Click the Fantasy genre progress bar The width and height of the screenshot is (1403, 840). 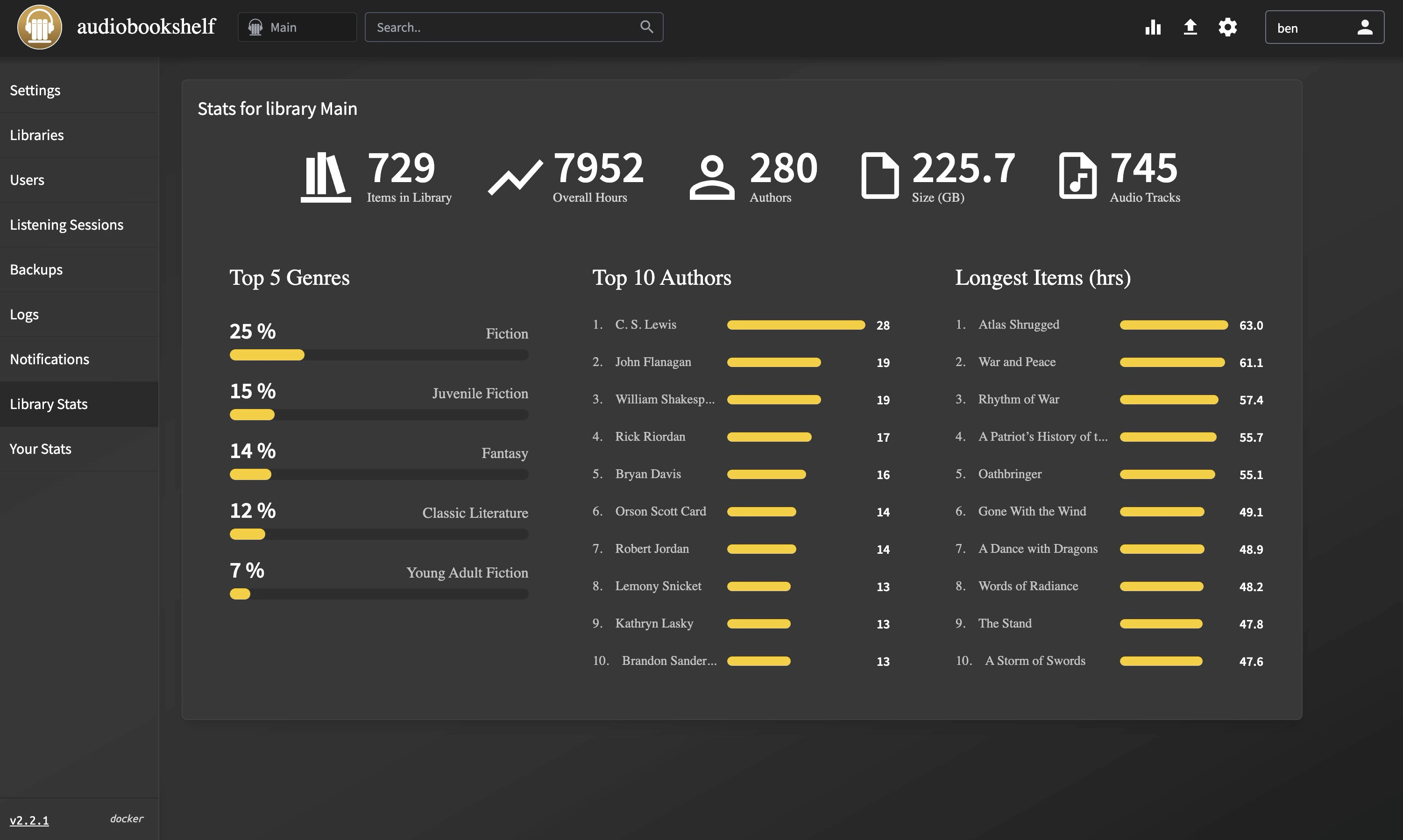[379, 474]
